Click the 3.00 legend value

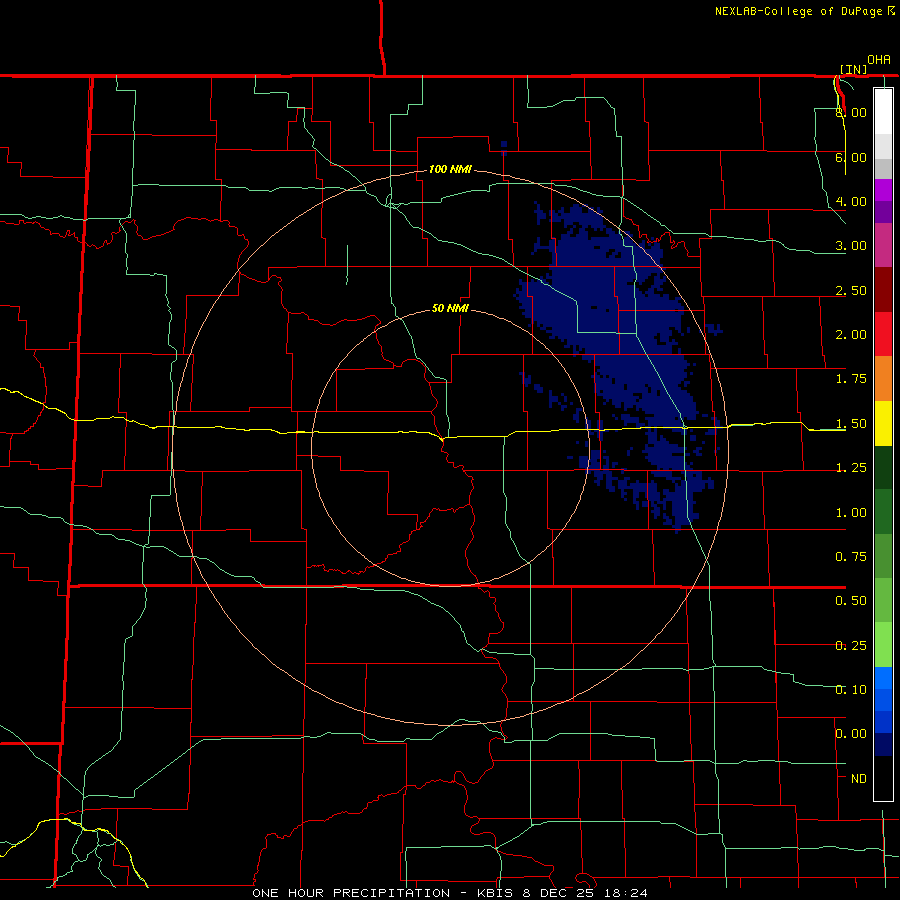(851, 246)
